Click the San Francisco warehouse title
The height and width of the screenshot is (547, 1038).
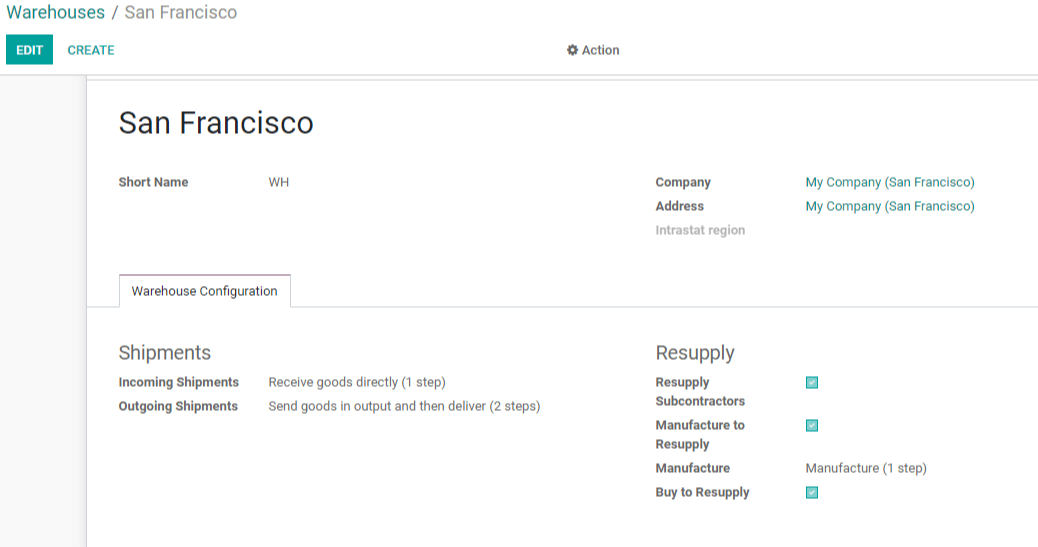216,123
